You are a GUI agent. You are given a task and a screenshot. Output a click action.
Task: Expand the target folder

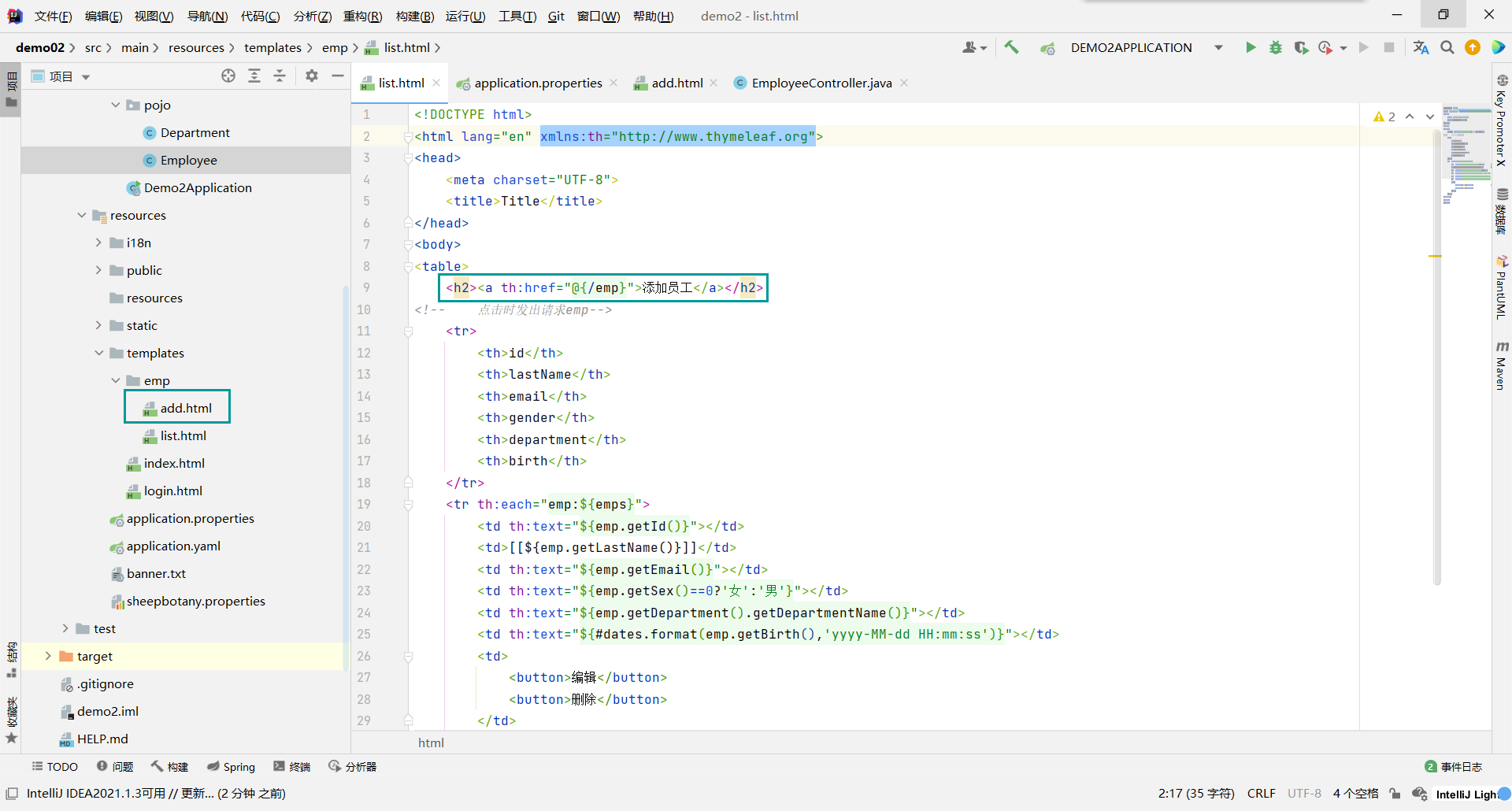click(x=49, y=656)
